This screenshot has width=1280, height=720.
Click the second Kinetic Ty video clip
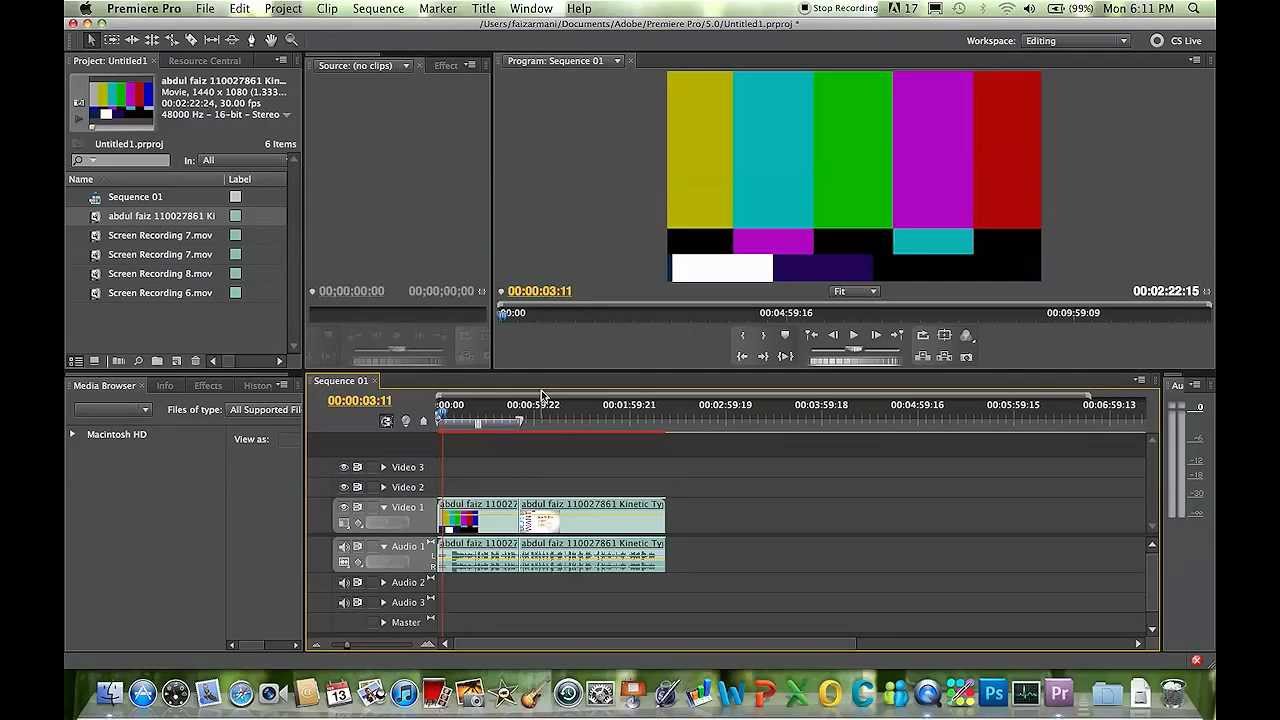pyautogui.click(x=592, y=515)
